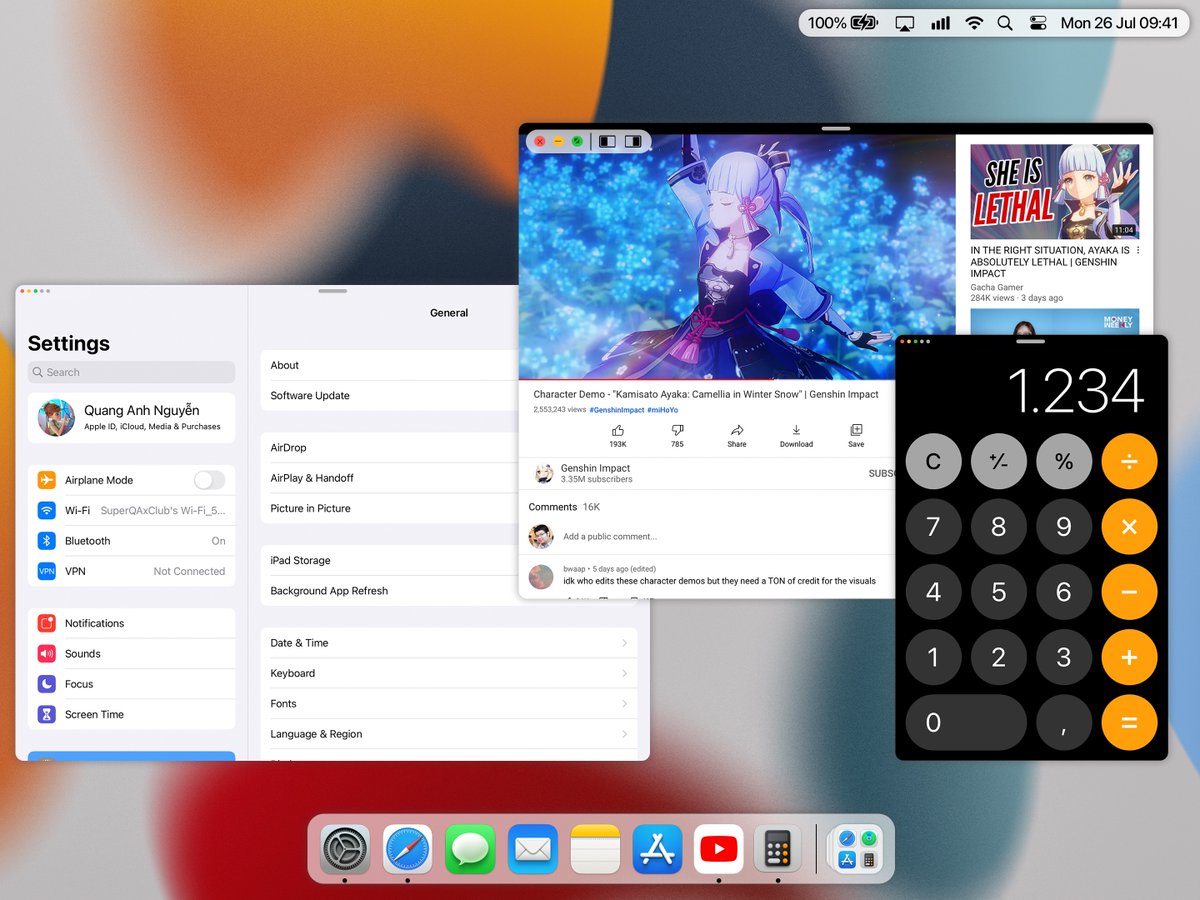Open Control Center icon in menu bar
The height and width of the screenshot is (900, 1200).
[x=1038, y=22]
